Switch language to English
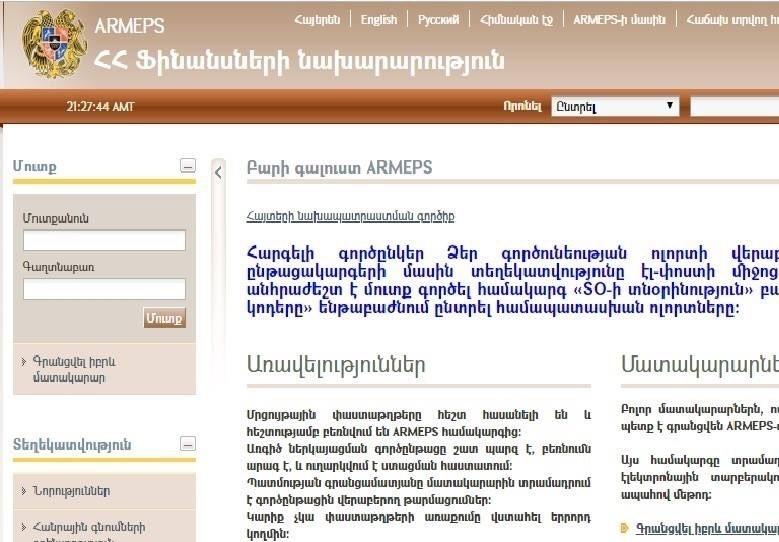Screen dimensions: 779x542 point(379,20)
